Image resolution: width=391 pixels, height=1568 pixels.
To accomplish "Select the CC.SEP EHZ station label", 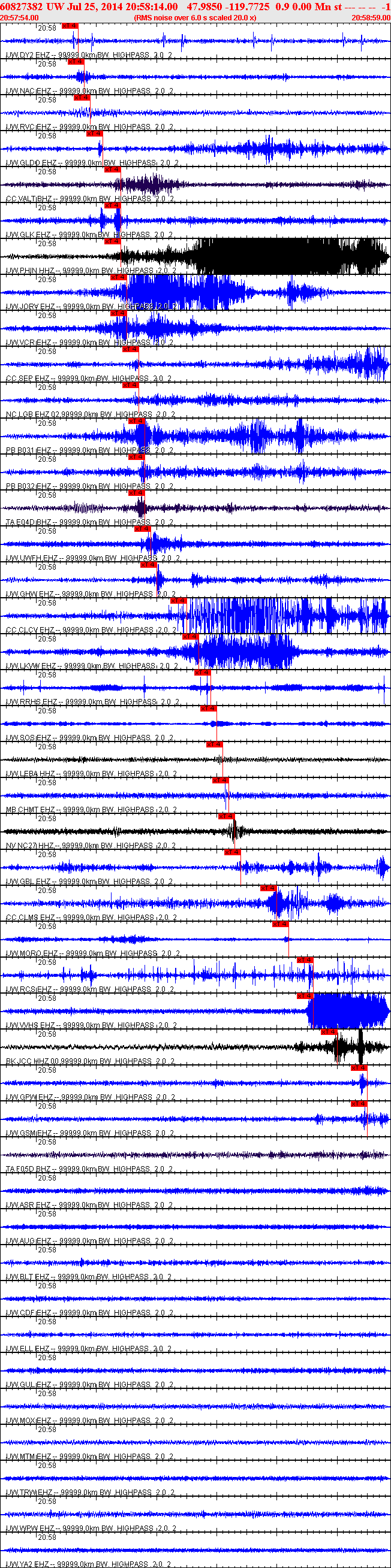I will pyautogui.click(x=89, y=379).
